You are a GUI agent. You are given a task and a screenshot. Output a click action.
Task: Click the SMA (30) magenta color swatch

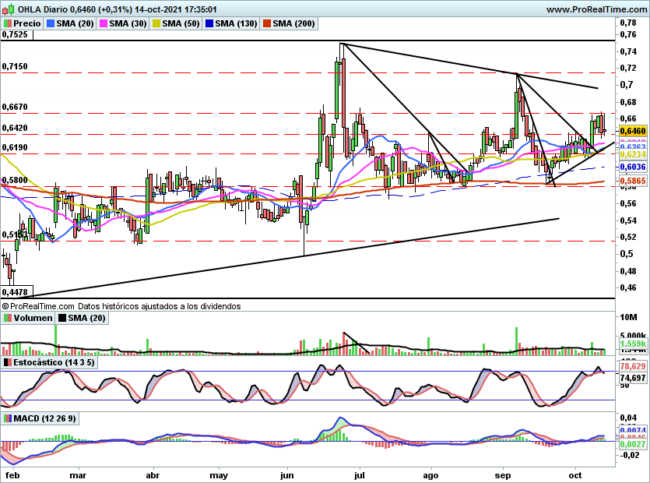click(x=103, y=24)
